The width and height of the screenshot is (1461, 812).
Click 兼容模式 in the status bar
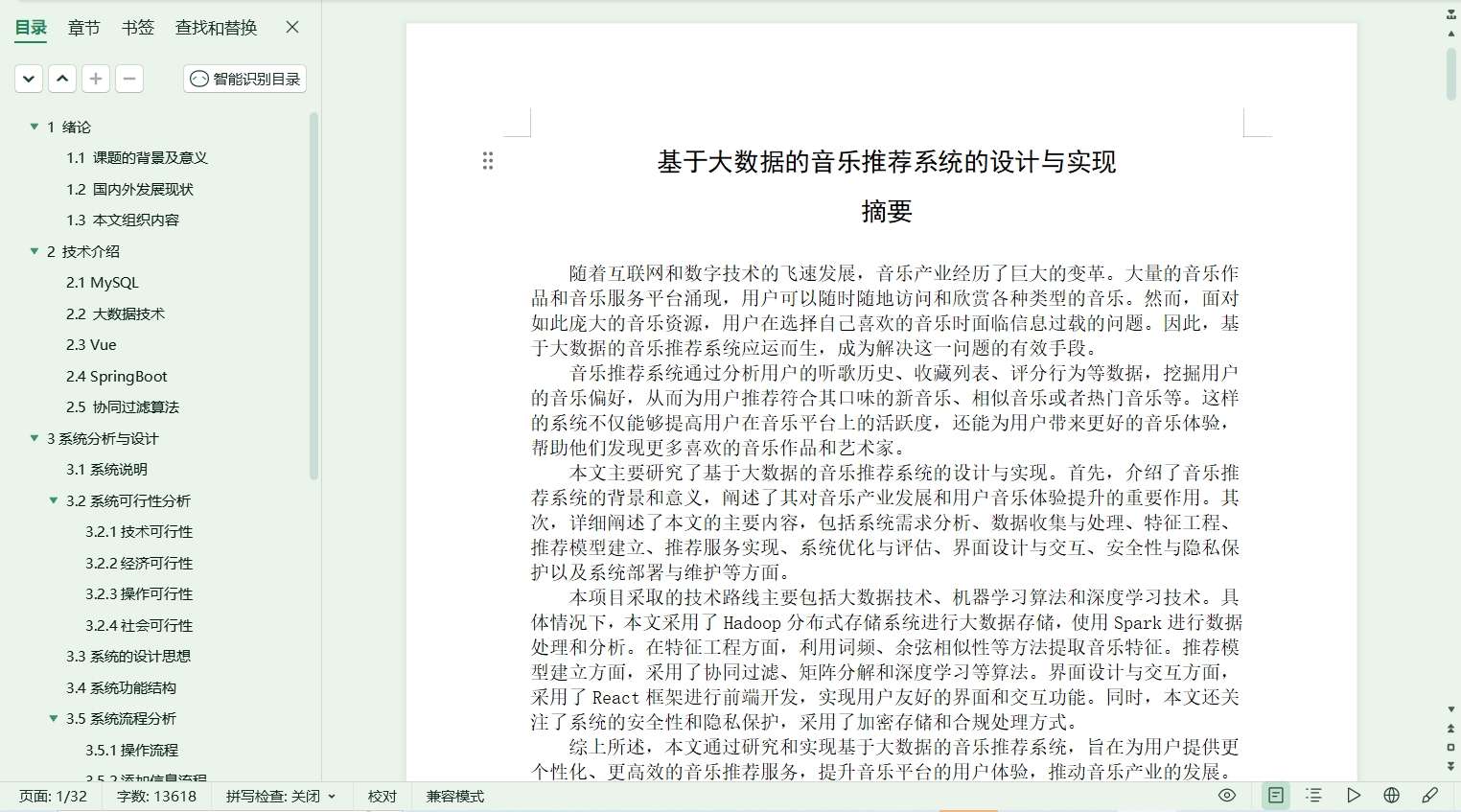click(455, 797)
